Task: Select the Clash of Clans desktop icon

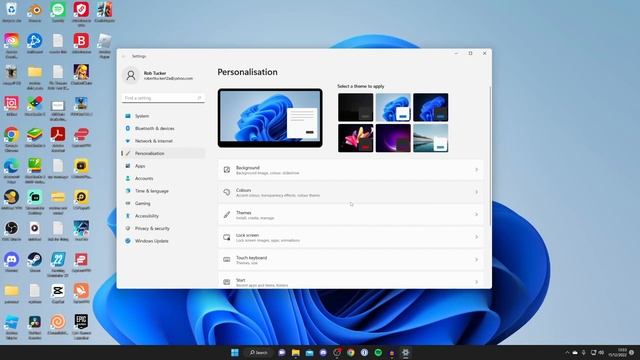Action: click(x=81, y=75)
